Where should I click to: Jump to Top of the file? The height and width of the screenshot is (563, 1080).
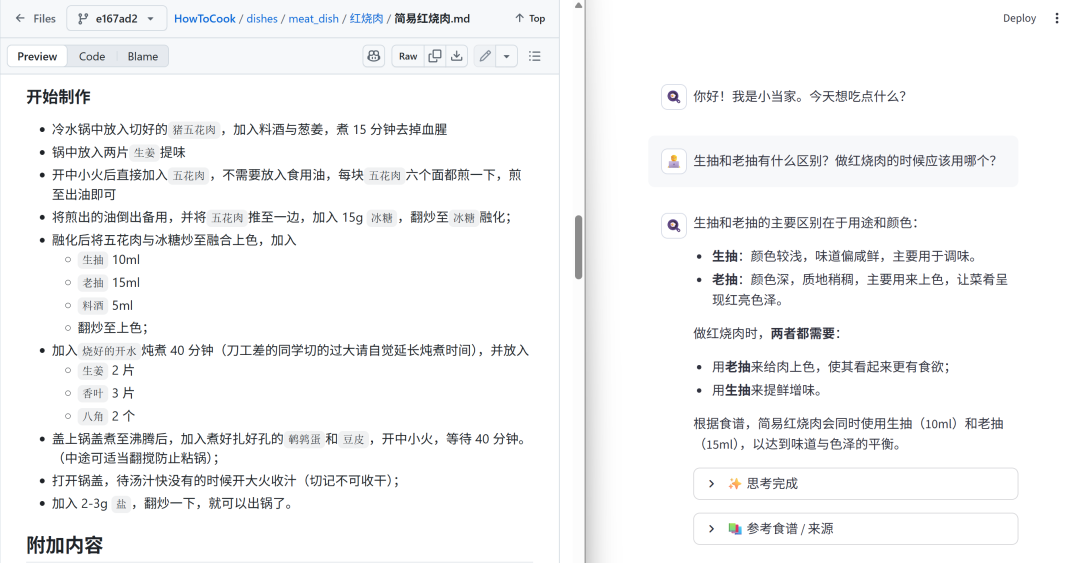[x=530, y=19]
